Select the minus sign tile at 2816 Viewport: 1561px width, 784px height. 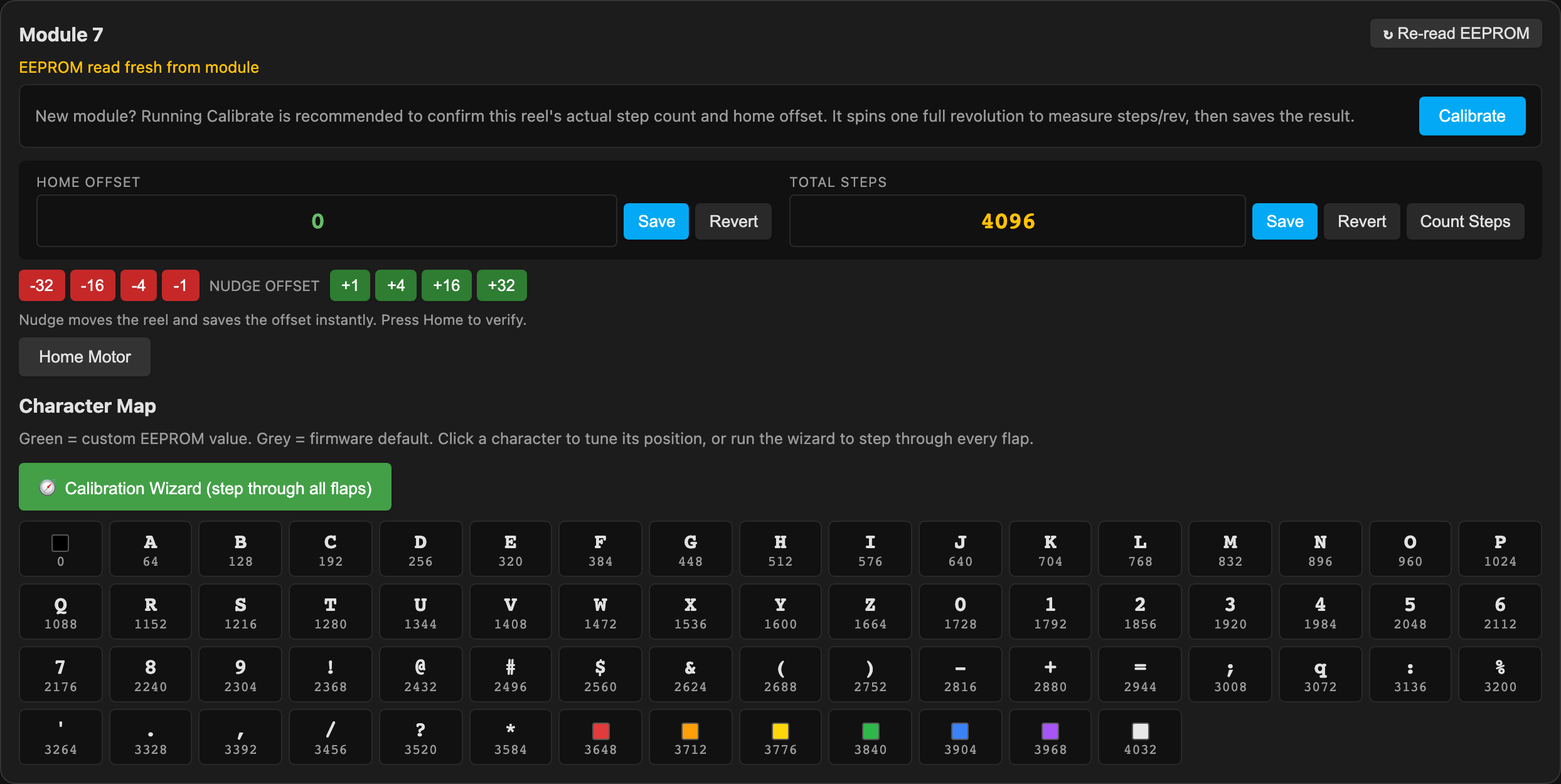point(961,674)
